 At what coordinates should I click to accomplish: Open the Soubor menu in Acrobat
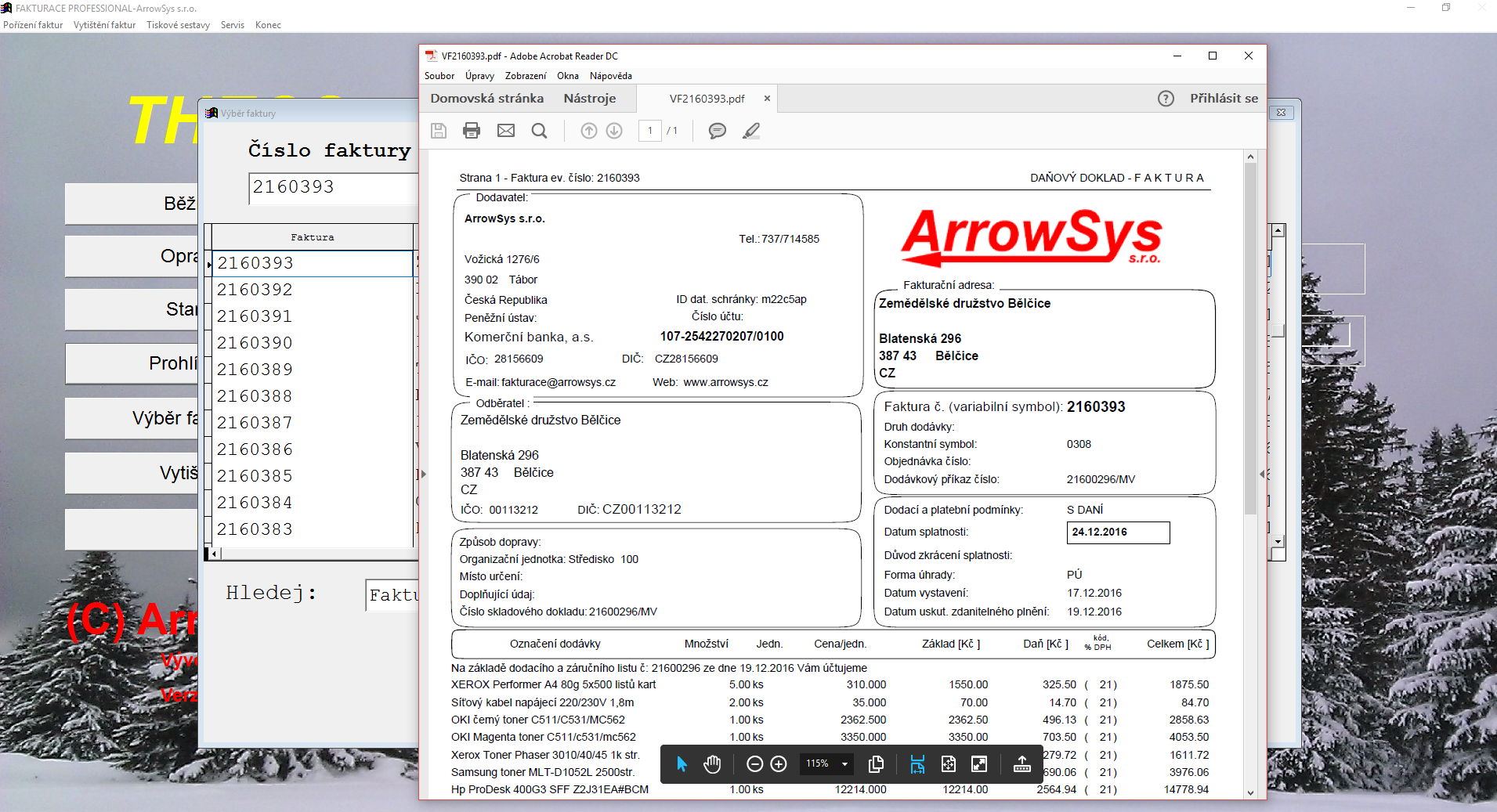tap(439, 76)
